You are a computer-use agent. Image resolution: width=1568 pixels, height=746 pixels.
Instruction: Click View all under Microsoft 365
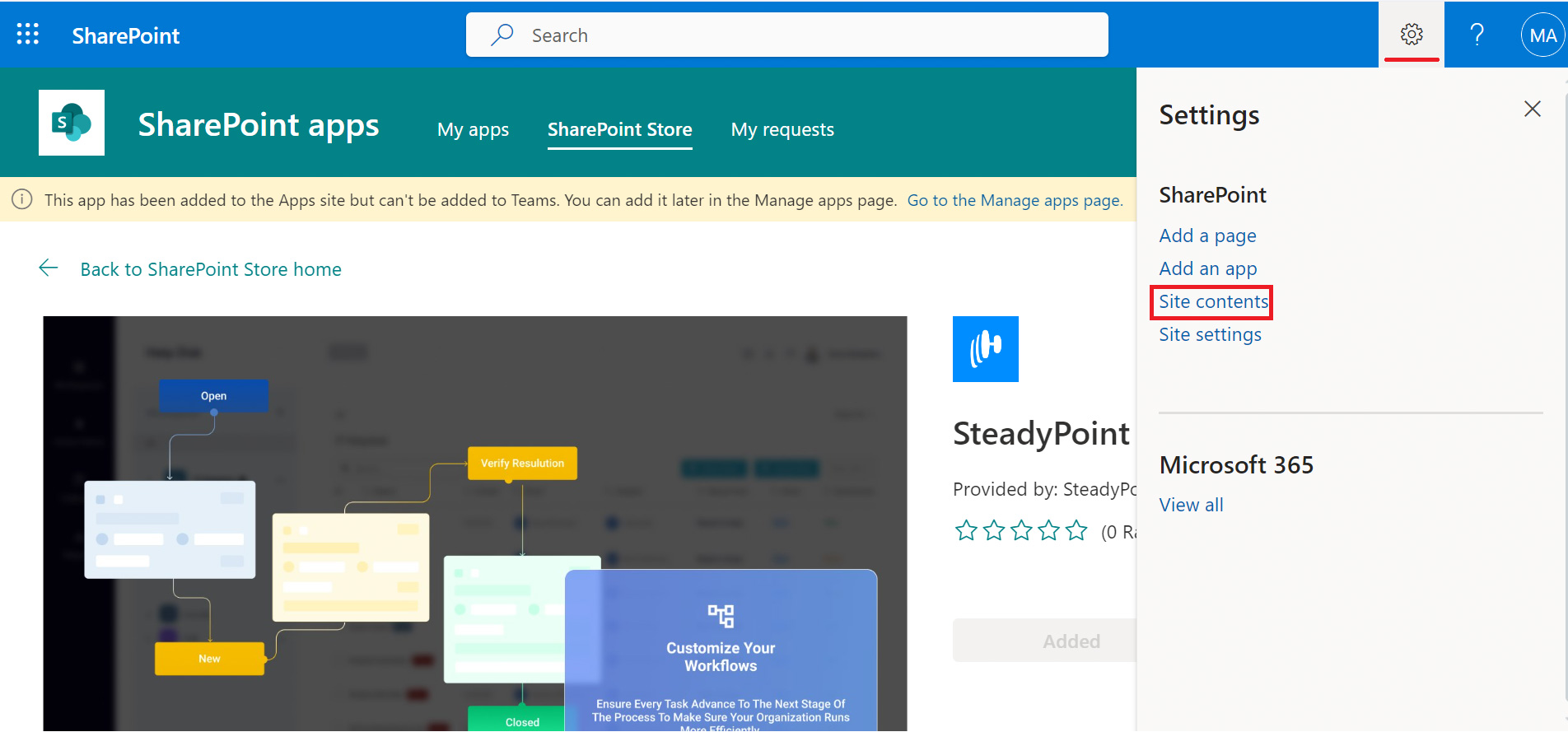1191,505
